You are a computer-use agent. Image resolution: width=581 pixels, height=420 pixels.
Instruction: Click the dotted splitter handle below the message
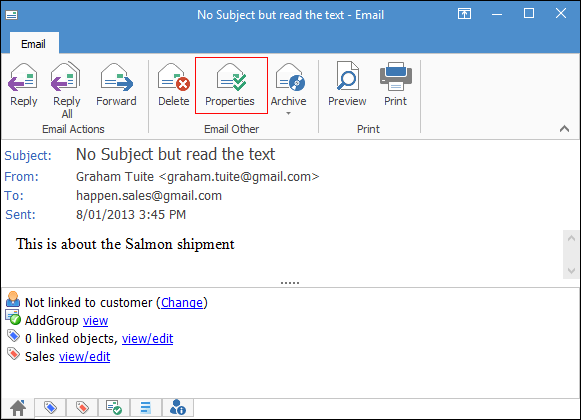[x=290, y=283]
